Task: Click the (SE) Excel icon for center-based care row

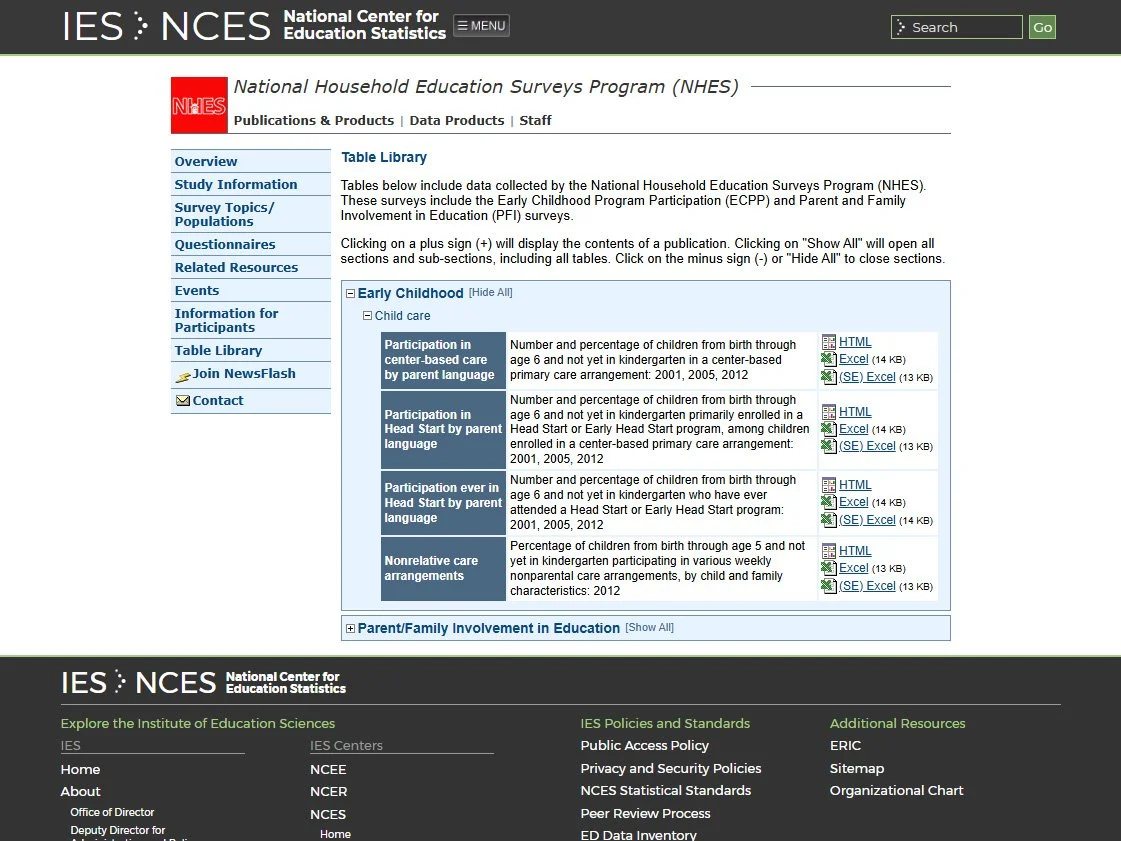Action: [829, 377]
